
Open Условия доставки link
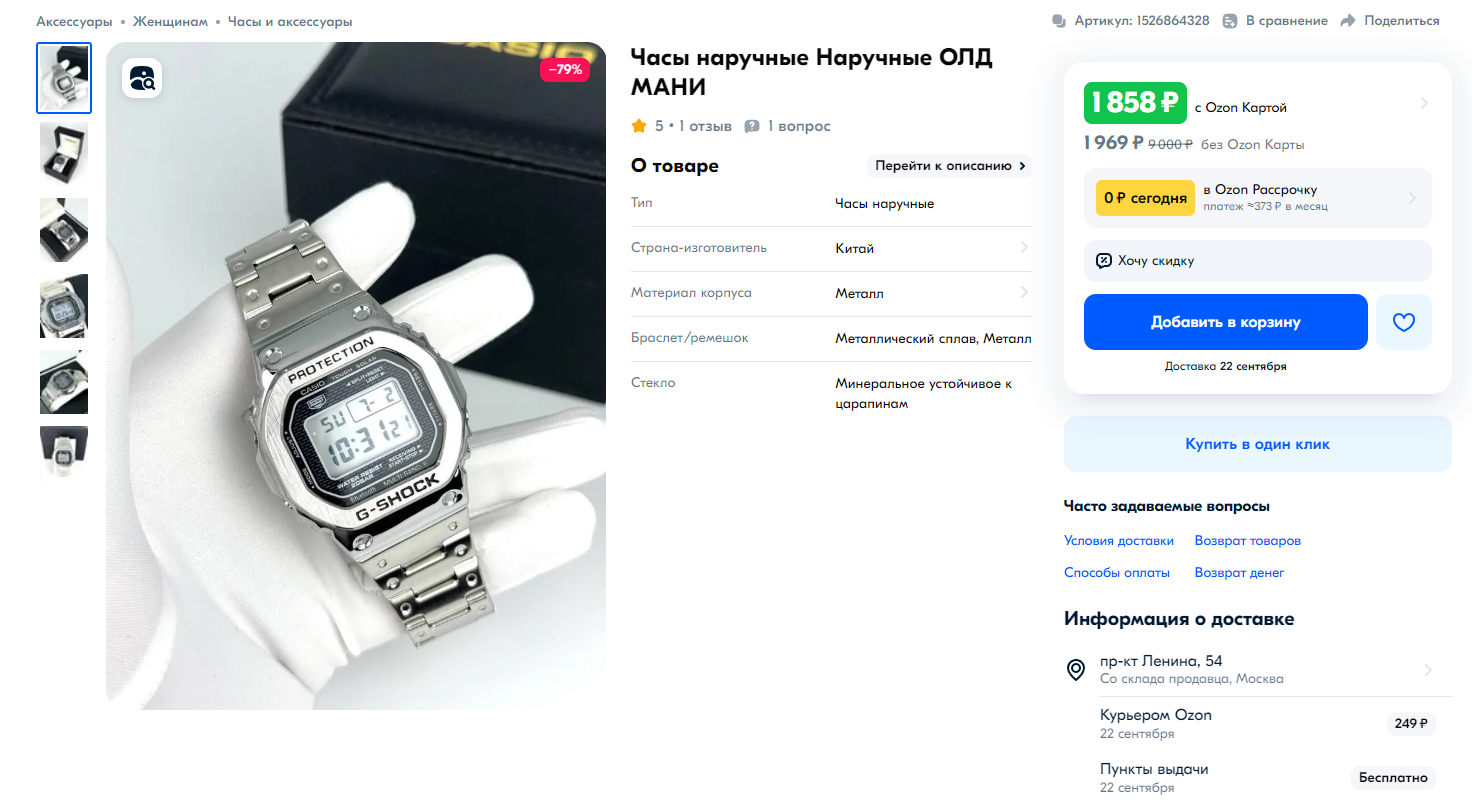point(1119,540)
